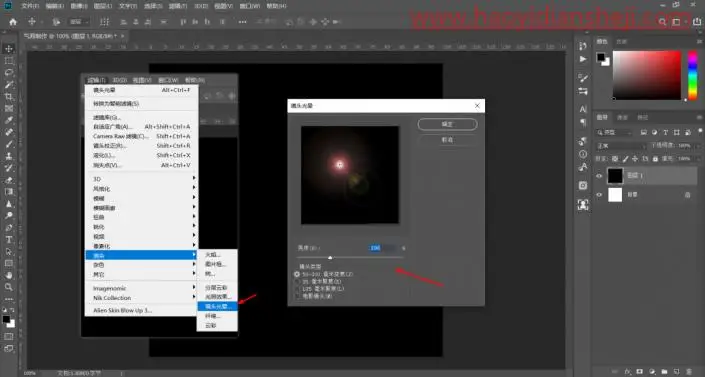The width and height of the screenshot is (705, 377).
Task: Toggle lock transparent pixels in Layers panel
Action: [615, 159]
